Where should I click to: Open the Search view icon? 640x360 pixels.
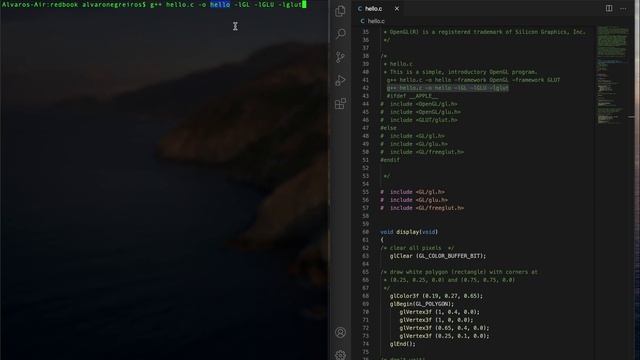point(340,33)
